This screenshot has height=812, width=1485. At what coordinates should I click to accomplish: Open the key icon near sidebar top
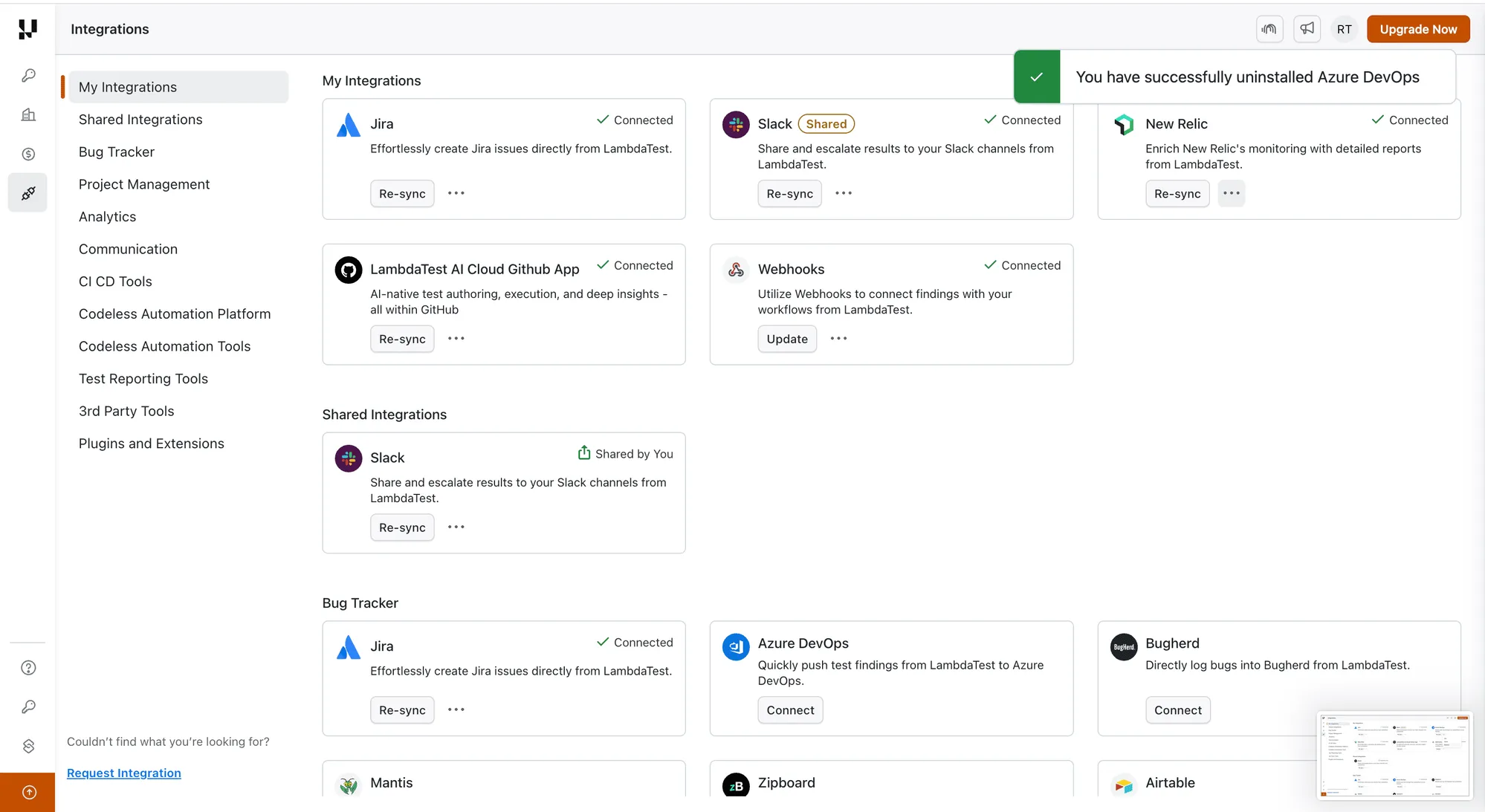[x=28, y=76]
